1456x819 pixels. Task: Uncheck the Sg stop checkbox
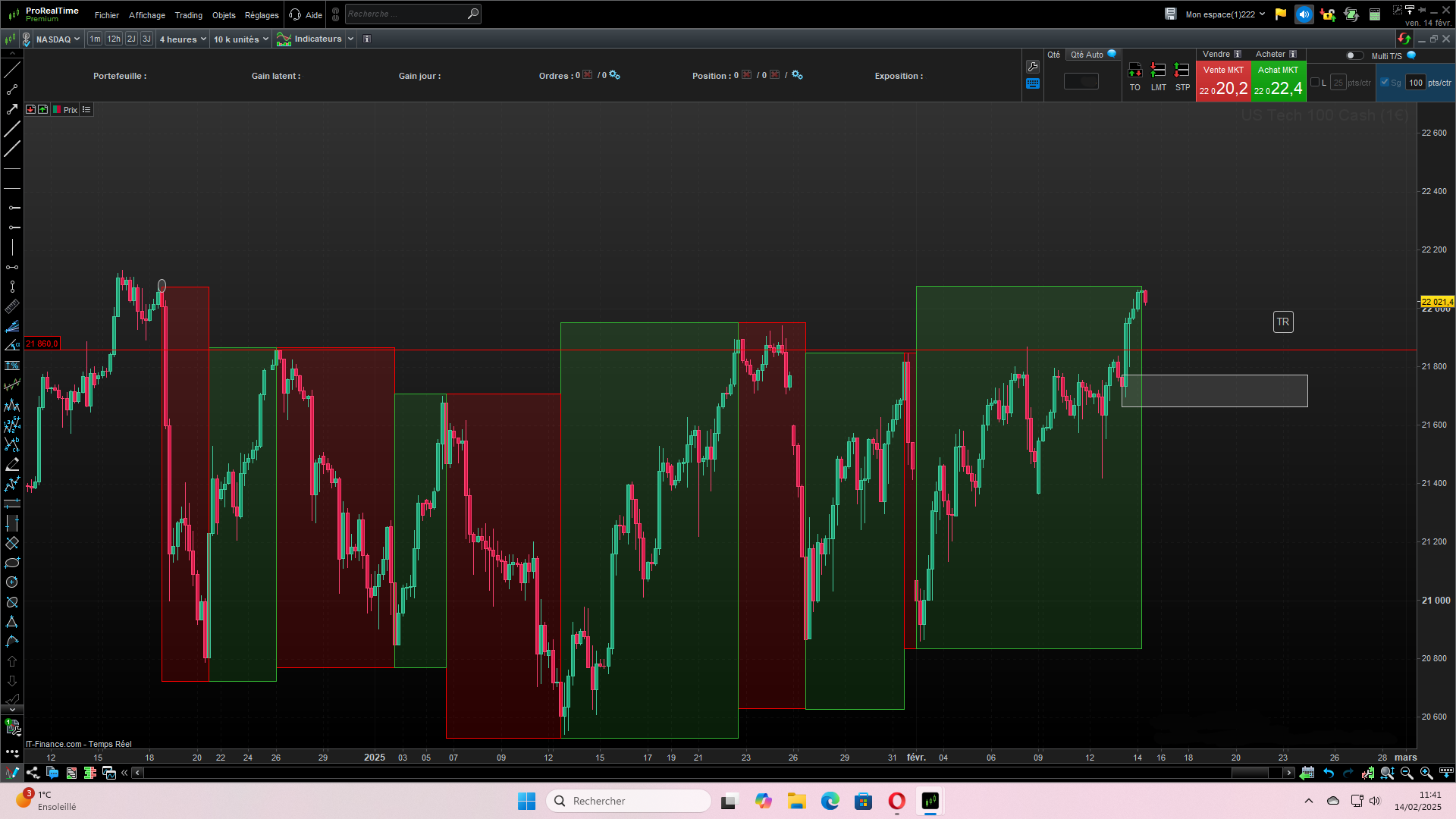1385,83
